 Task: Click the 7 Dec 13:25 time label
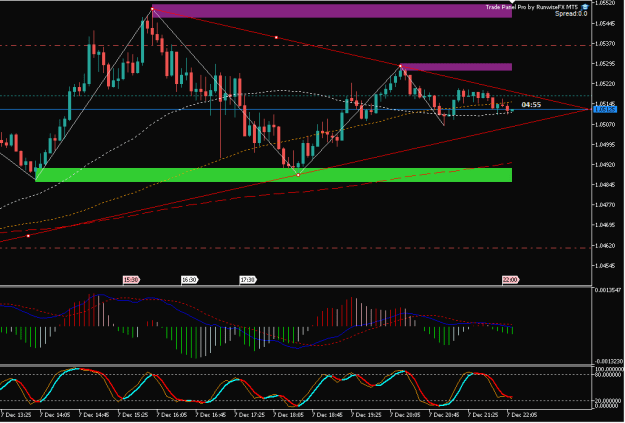coord(17,415)
